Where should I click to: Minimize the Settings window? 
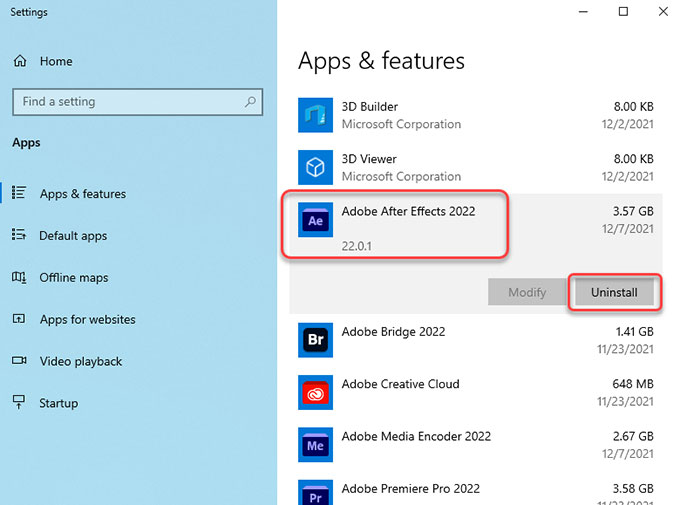coord(583,12)
